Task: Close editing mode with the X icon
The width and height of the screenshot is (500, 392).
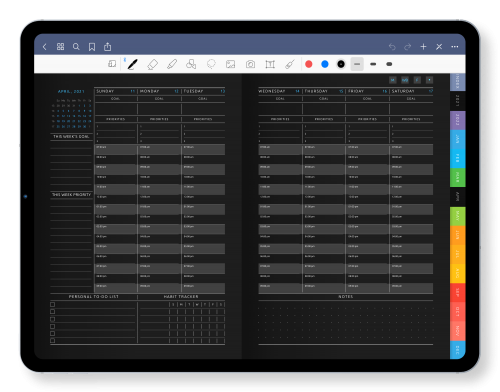Action: coord(439,47)
